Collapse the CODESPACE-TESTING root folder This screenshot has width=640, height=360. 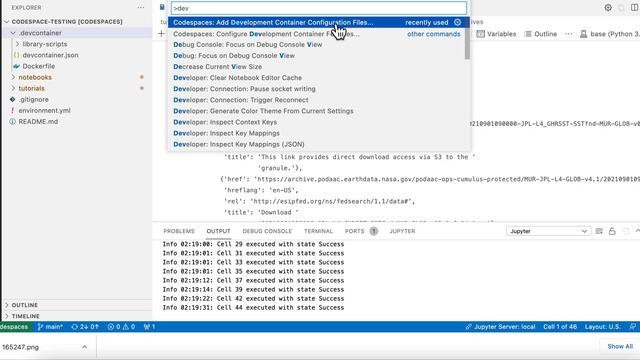pyautogui.click(x=7, y=22)
